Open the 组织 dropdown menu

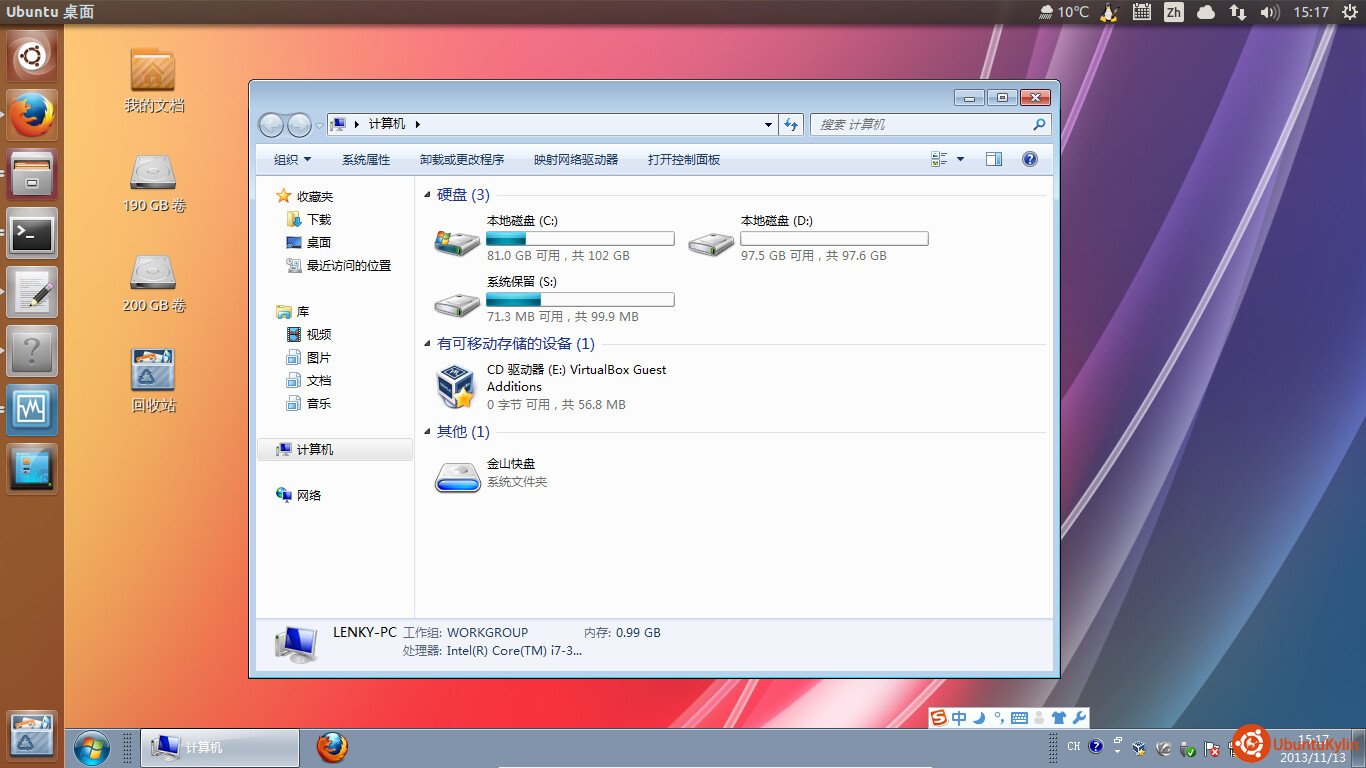[292, 160]
